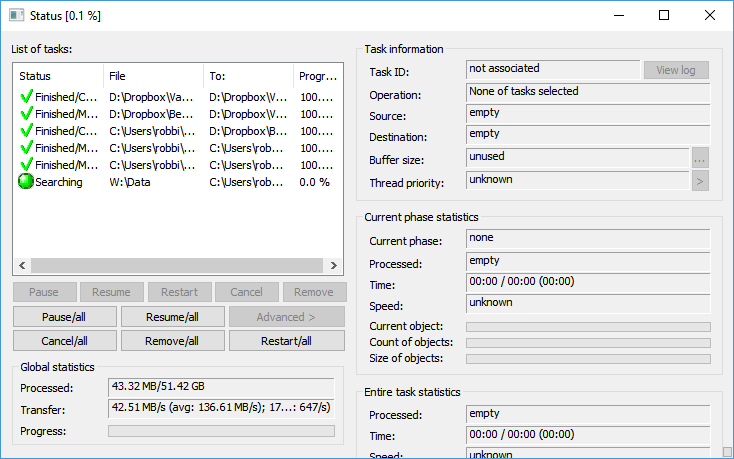This screenshot has height=459, width=734.
Task: Click the scroll-left arrow under the task list
Action: coord(21,265)
